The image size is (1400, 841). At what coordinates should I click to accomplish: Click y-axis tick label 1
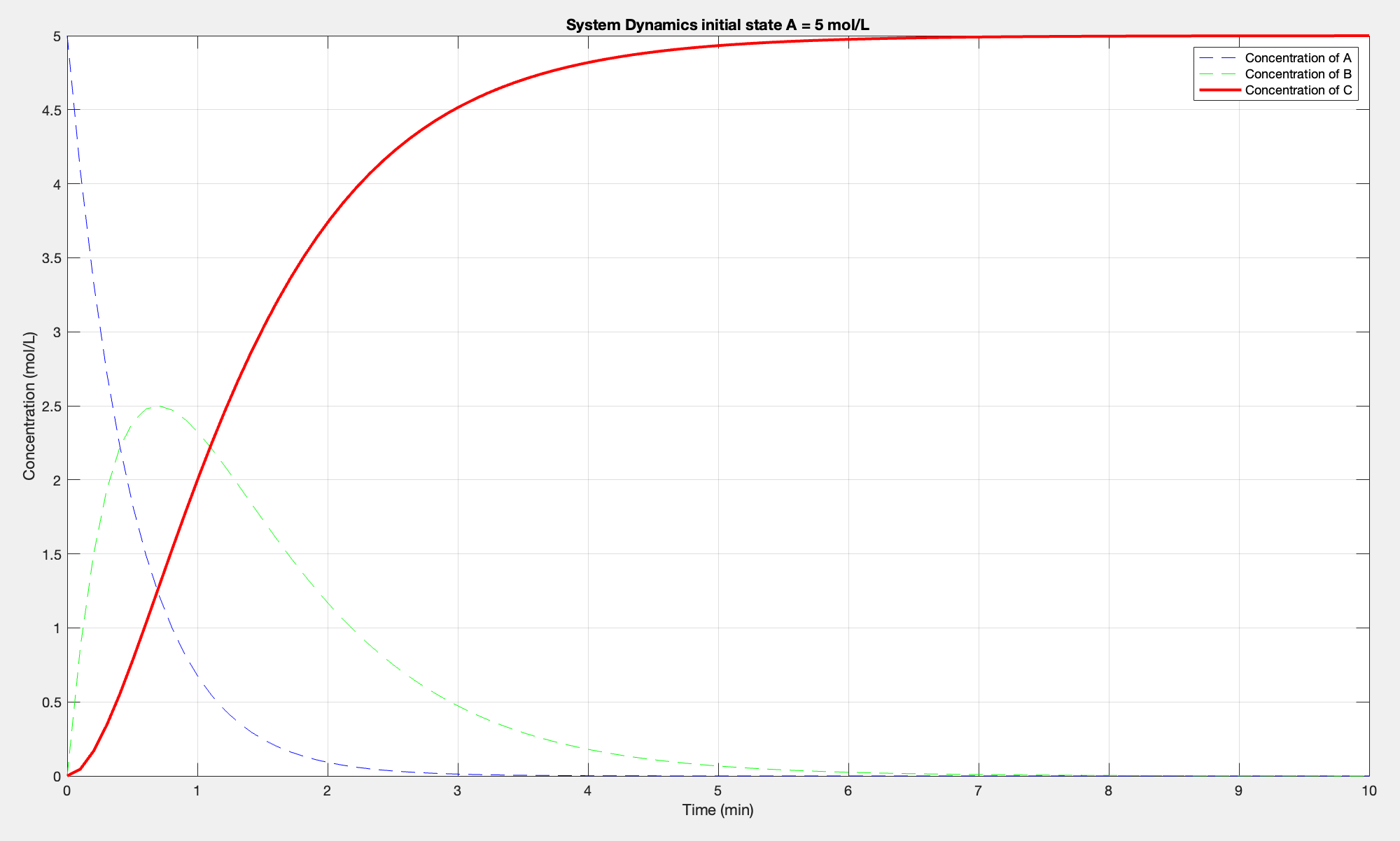click(56, 628)
